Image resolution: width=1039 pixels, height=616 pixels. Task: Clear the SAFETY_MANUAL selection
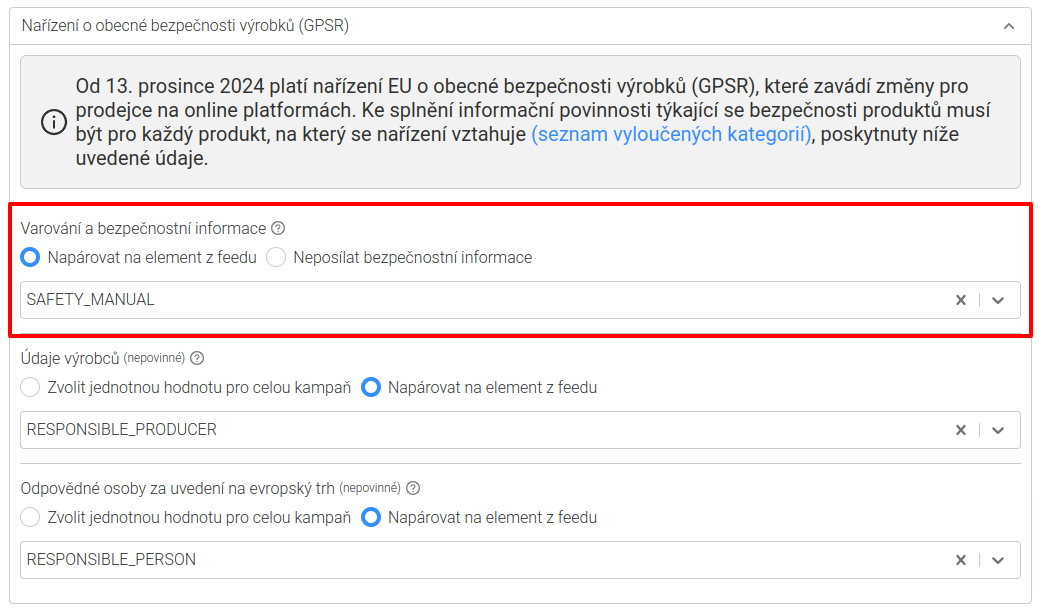(x=960, y=300)
